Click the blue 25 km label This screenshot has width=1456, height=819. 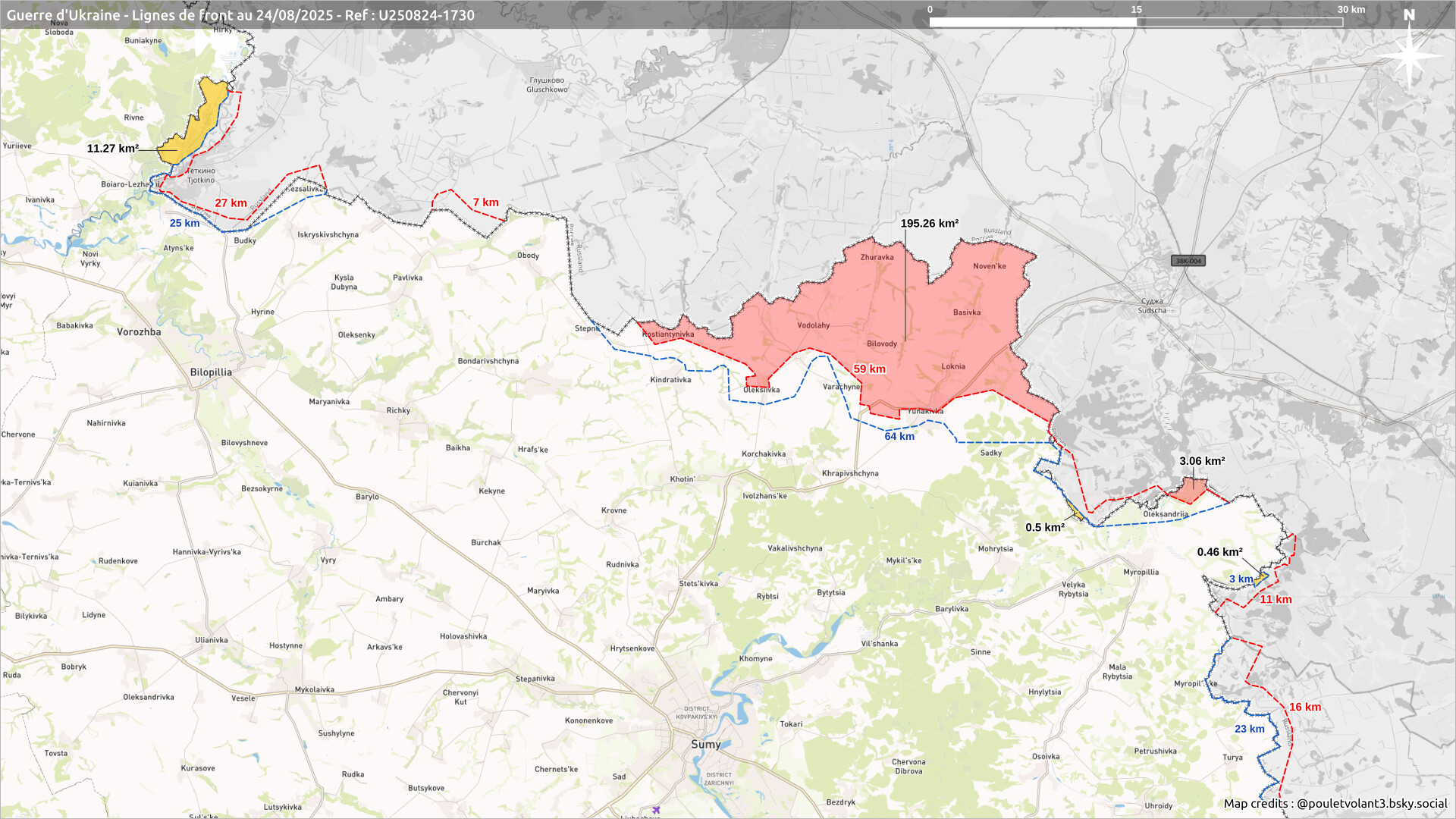tap(184, 223)
